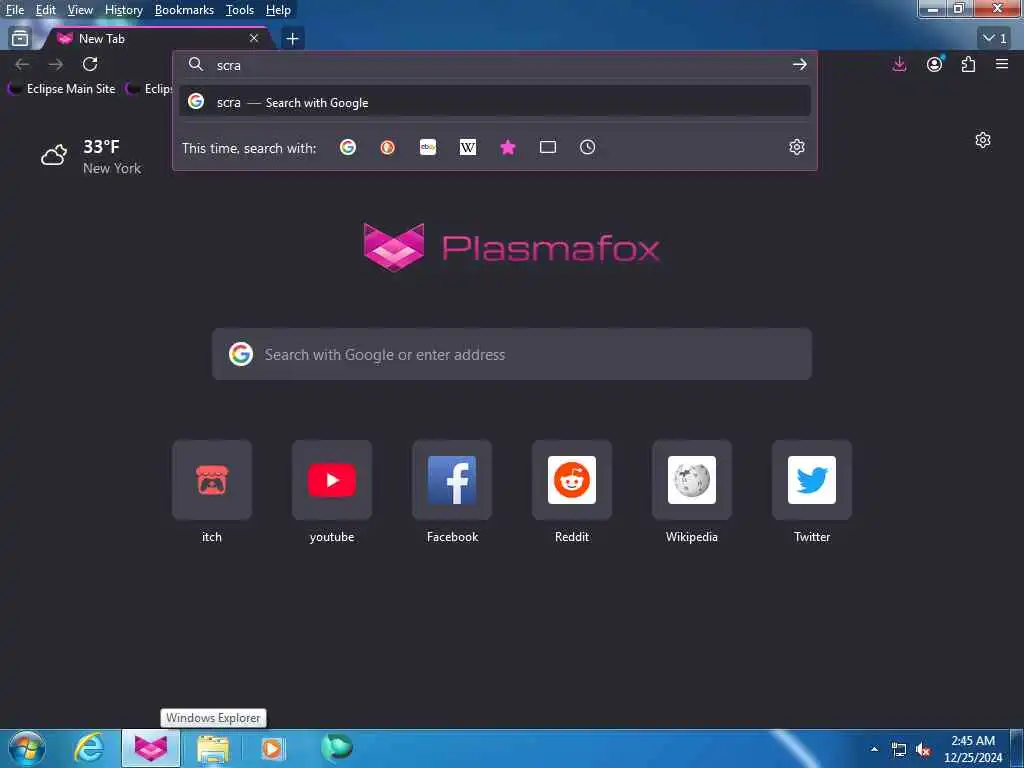Open the hamburger application menu
This screenshot has width=1024, height=768.
click(x=1002, y=64)
